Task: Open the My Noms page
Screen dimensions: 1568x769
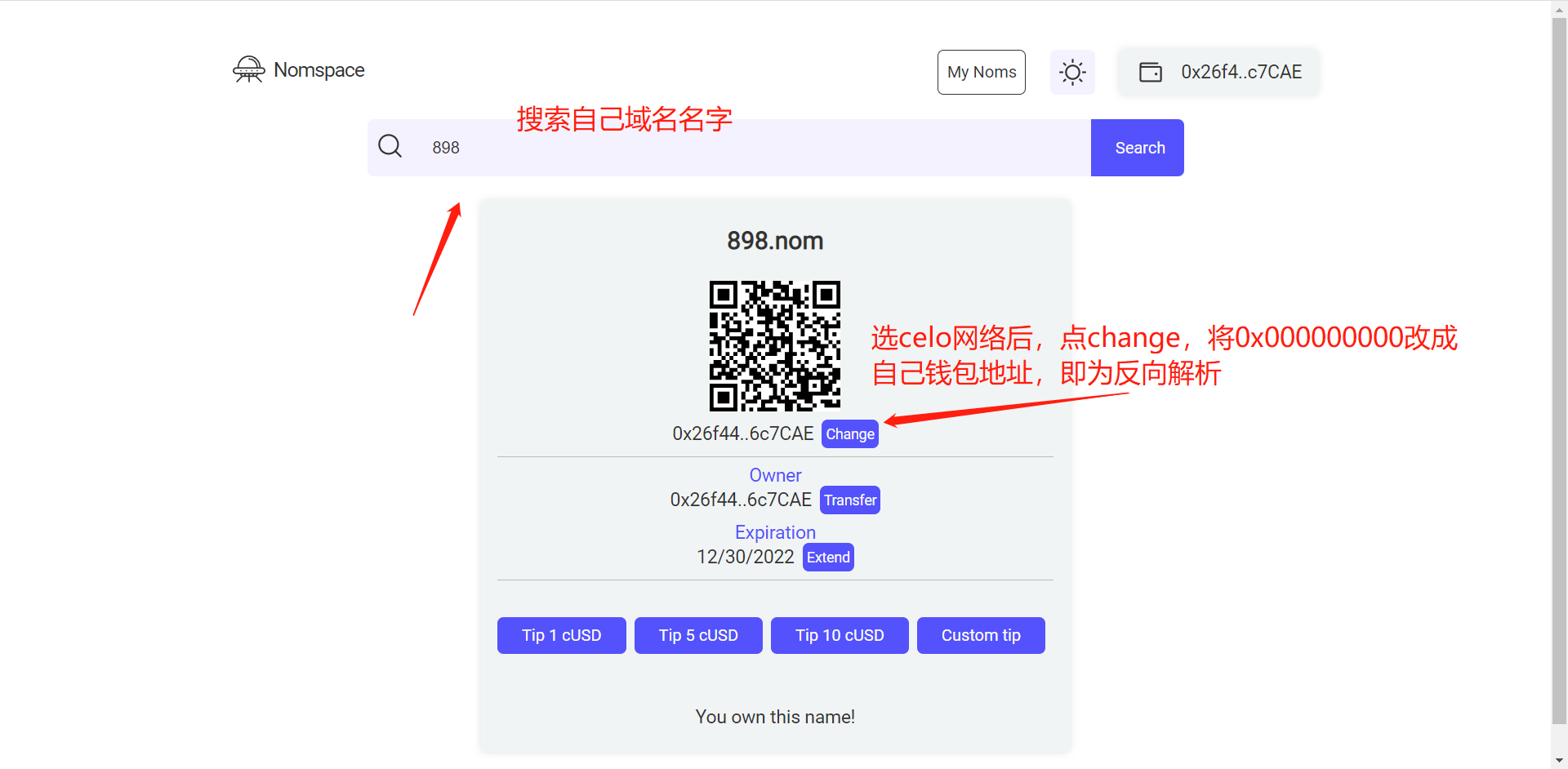Action: pos(982,72)
